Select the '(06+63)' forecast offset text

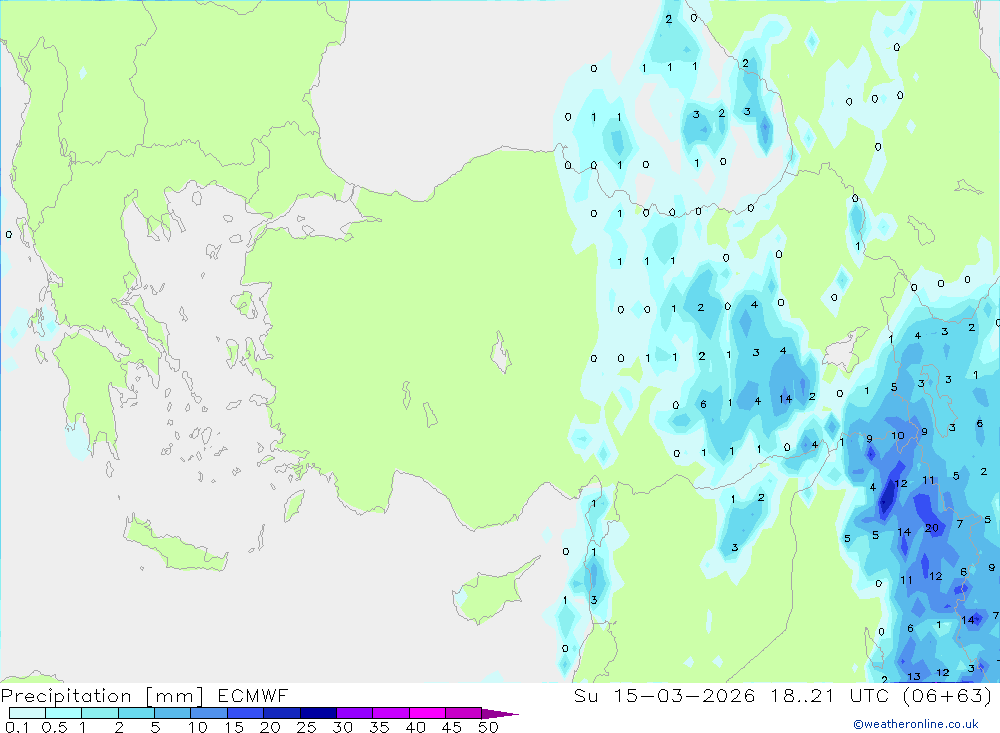pyautogui.click(x=947, y=696)
